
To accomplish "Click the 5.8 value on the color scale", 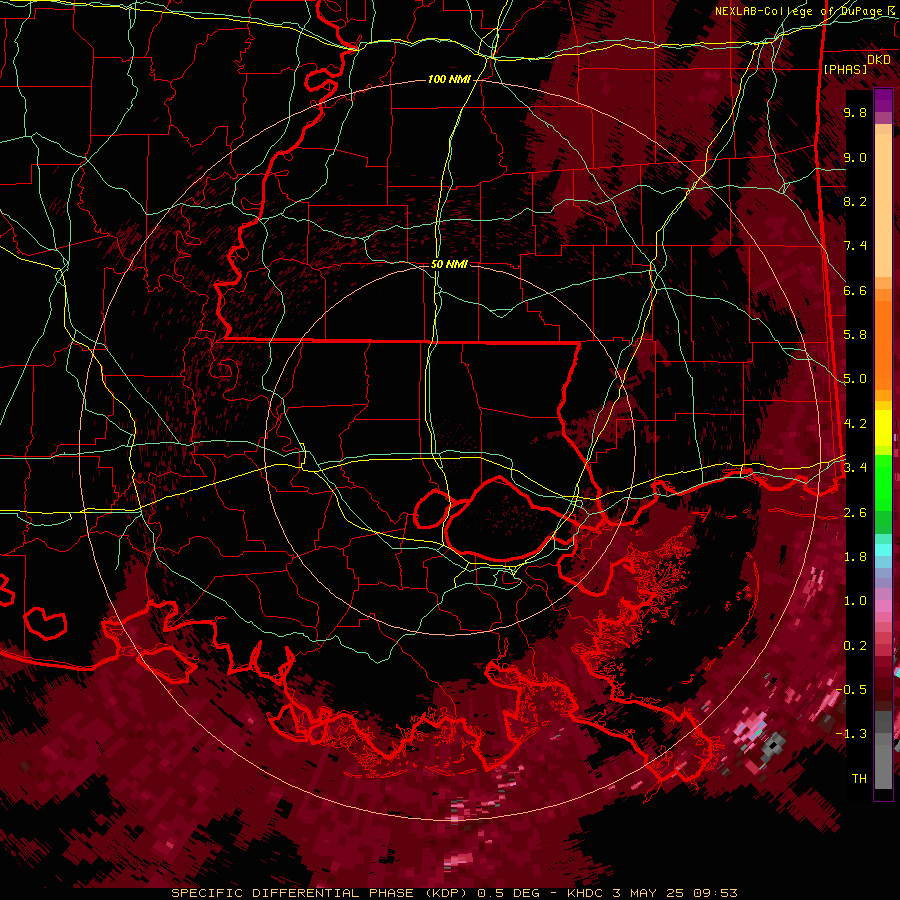I will pos(855,334).
